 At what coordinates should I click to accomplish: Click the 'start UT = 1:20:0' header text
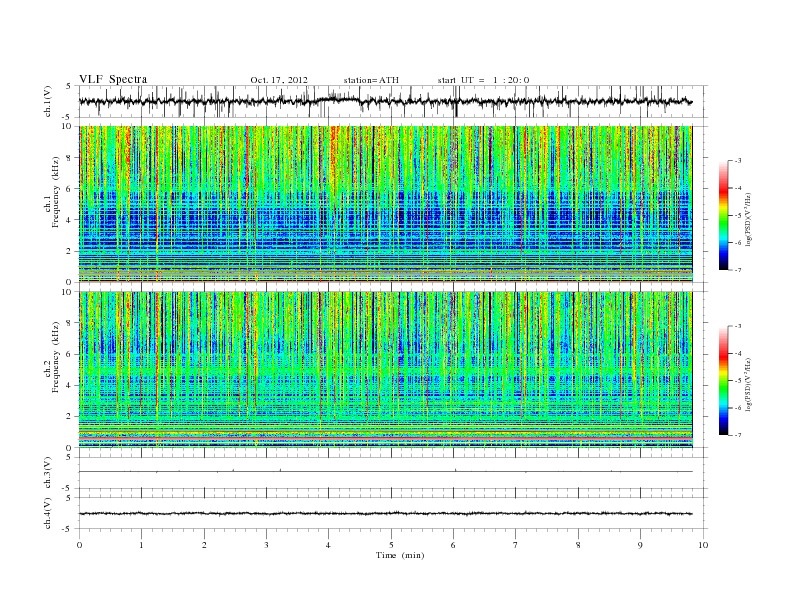(x=483, y=80)
